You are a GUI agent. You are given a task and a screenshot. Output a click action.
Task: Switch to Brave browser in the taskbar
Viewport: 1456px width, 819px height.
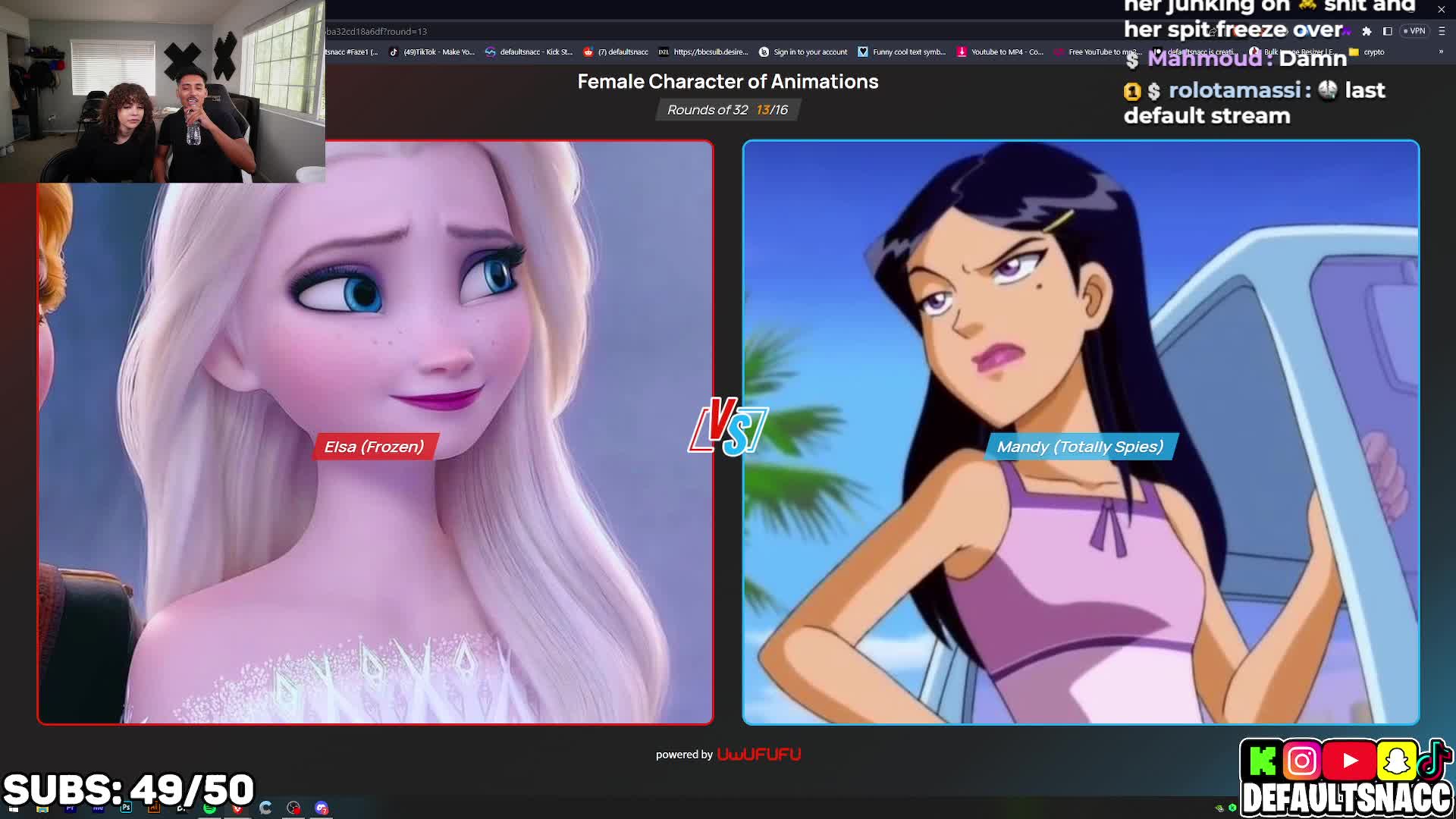pyautogui.click(x=237, y=808)
